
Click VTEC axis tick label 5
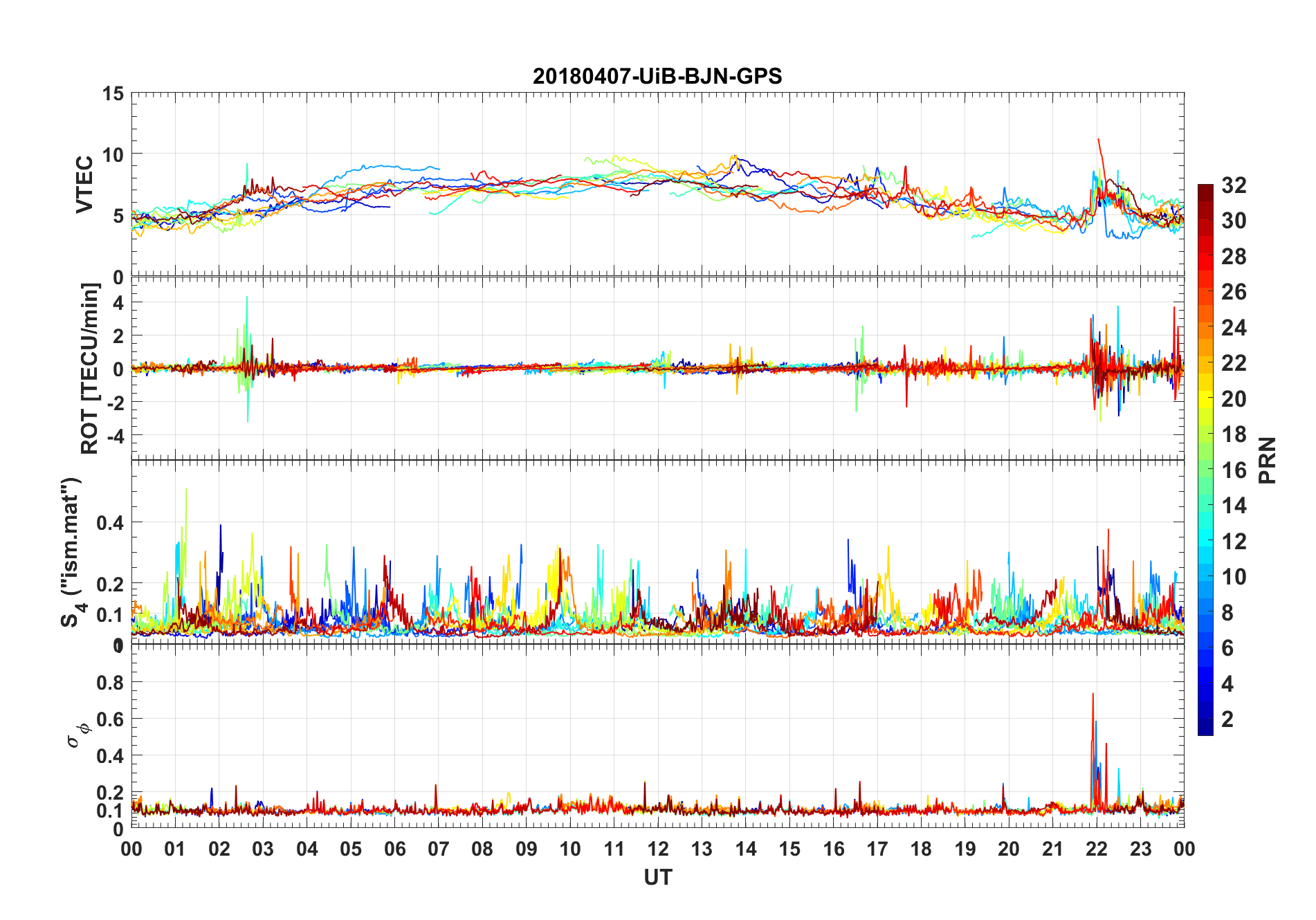click(118, 216)
